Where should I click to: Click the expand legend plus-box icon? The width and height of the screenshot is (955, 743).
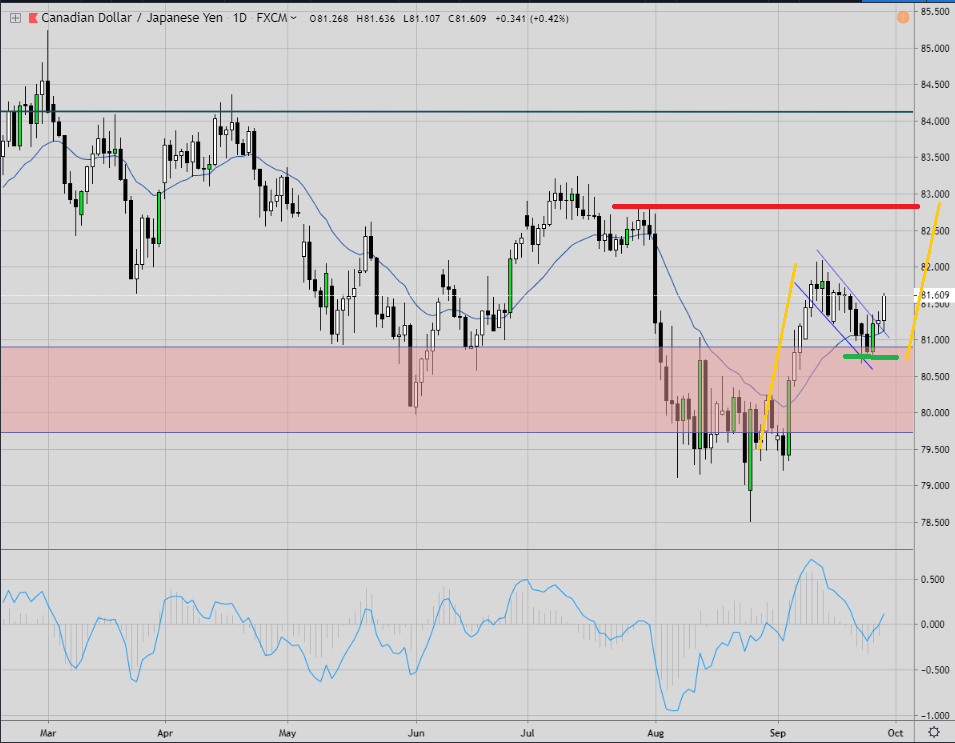15,18
